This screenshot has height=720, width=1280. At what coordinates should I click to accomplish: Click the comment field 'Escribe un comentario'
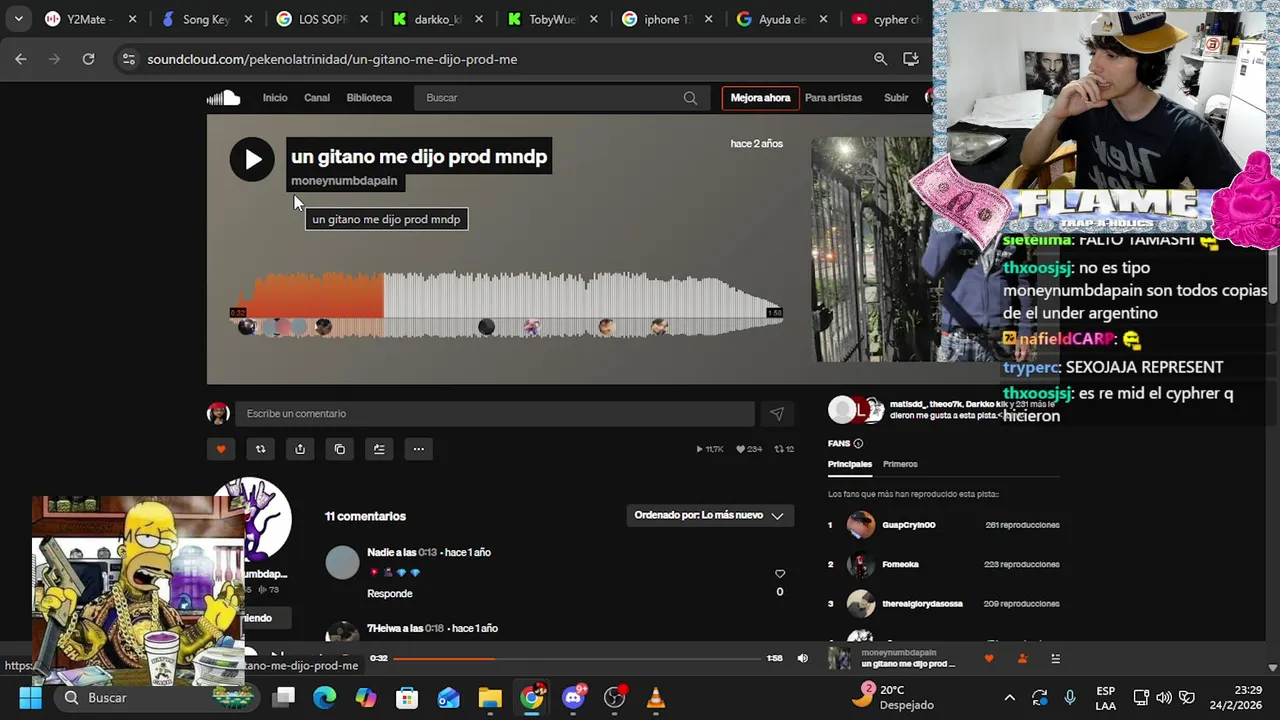[x=494, y=414]
